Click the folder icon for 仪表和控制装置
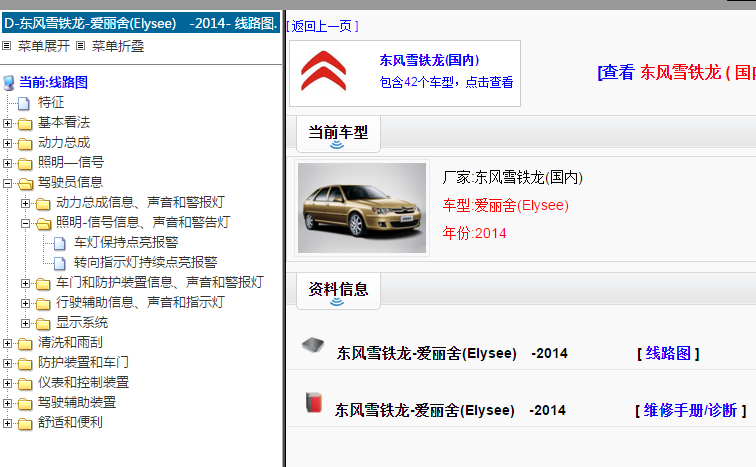The height and width of the screenshot is (467, 756). [x=25, y=383]
